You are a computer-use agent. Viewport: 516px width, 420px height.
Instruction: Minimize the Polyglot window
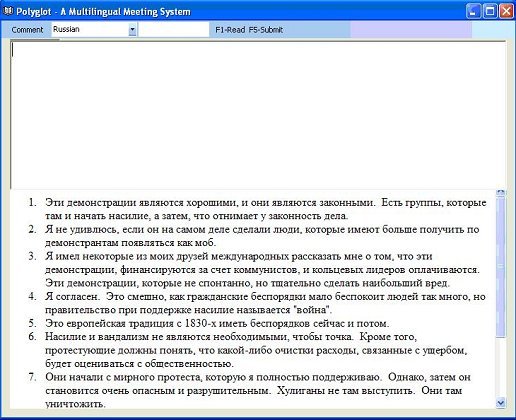[x=473, y=11]
